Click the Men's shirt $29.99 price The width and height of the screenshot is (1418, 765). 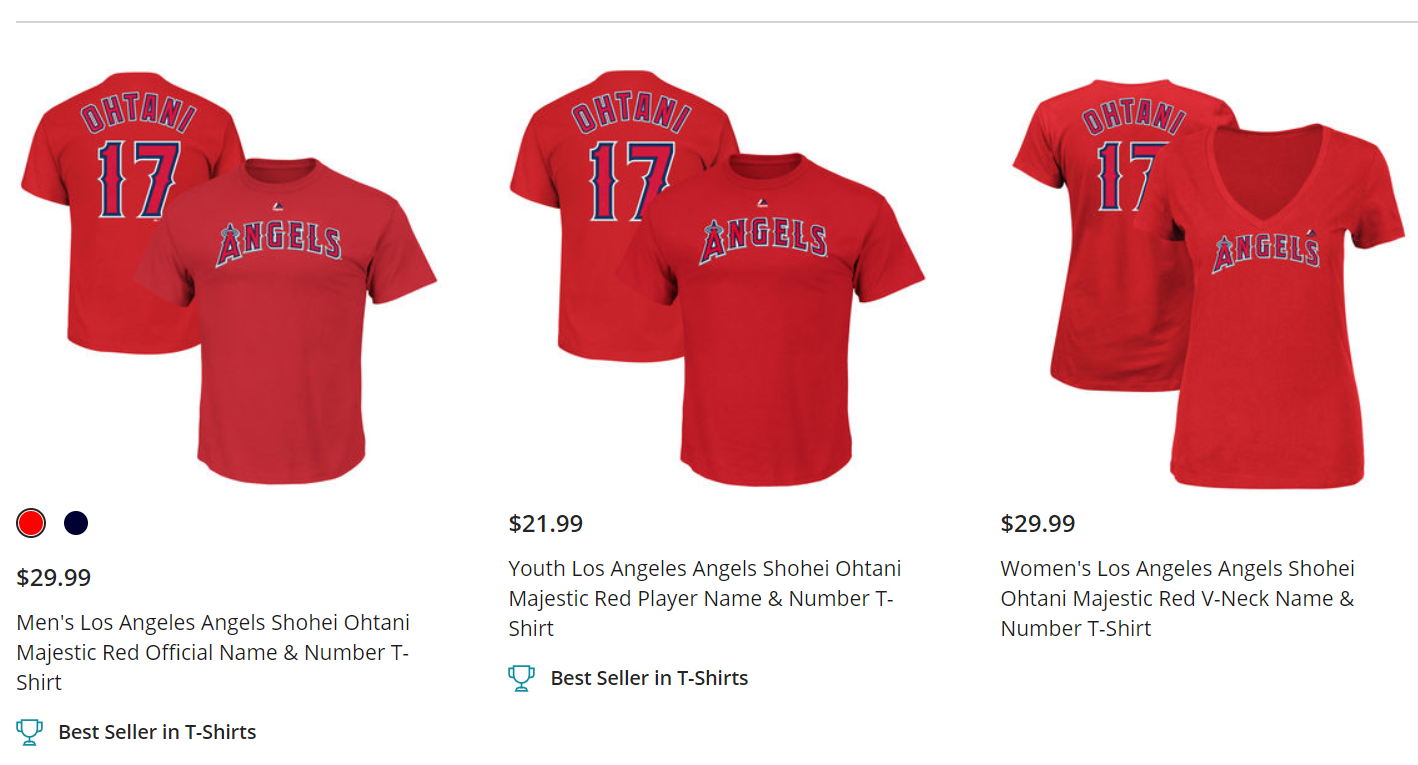pyautogui.click(x=54, y=578)
